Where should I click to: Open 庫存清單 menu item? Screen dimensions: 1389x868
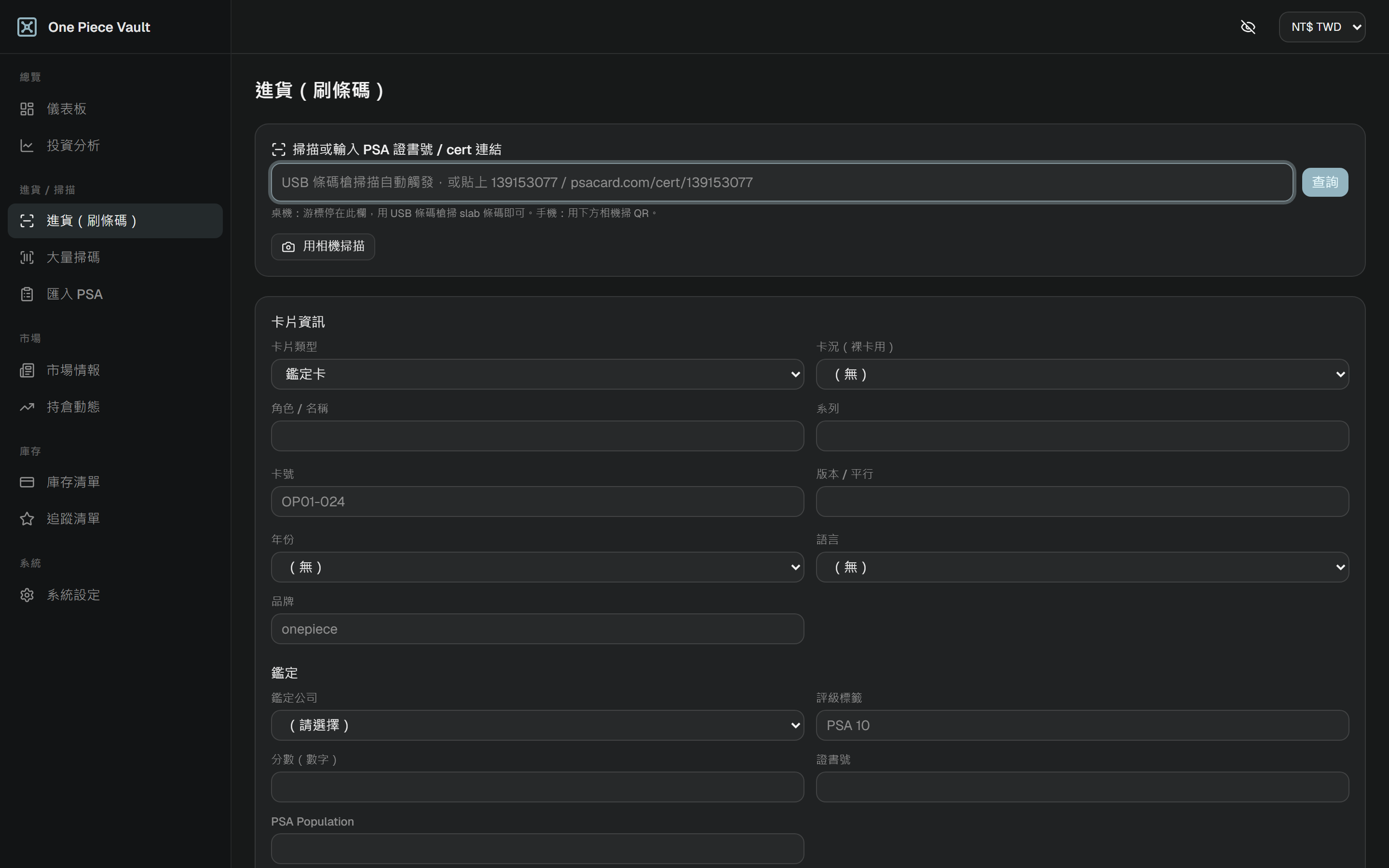115,482
